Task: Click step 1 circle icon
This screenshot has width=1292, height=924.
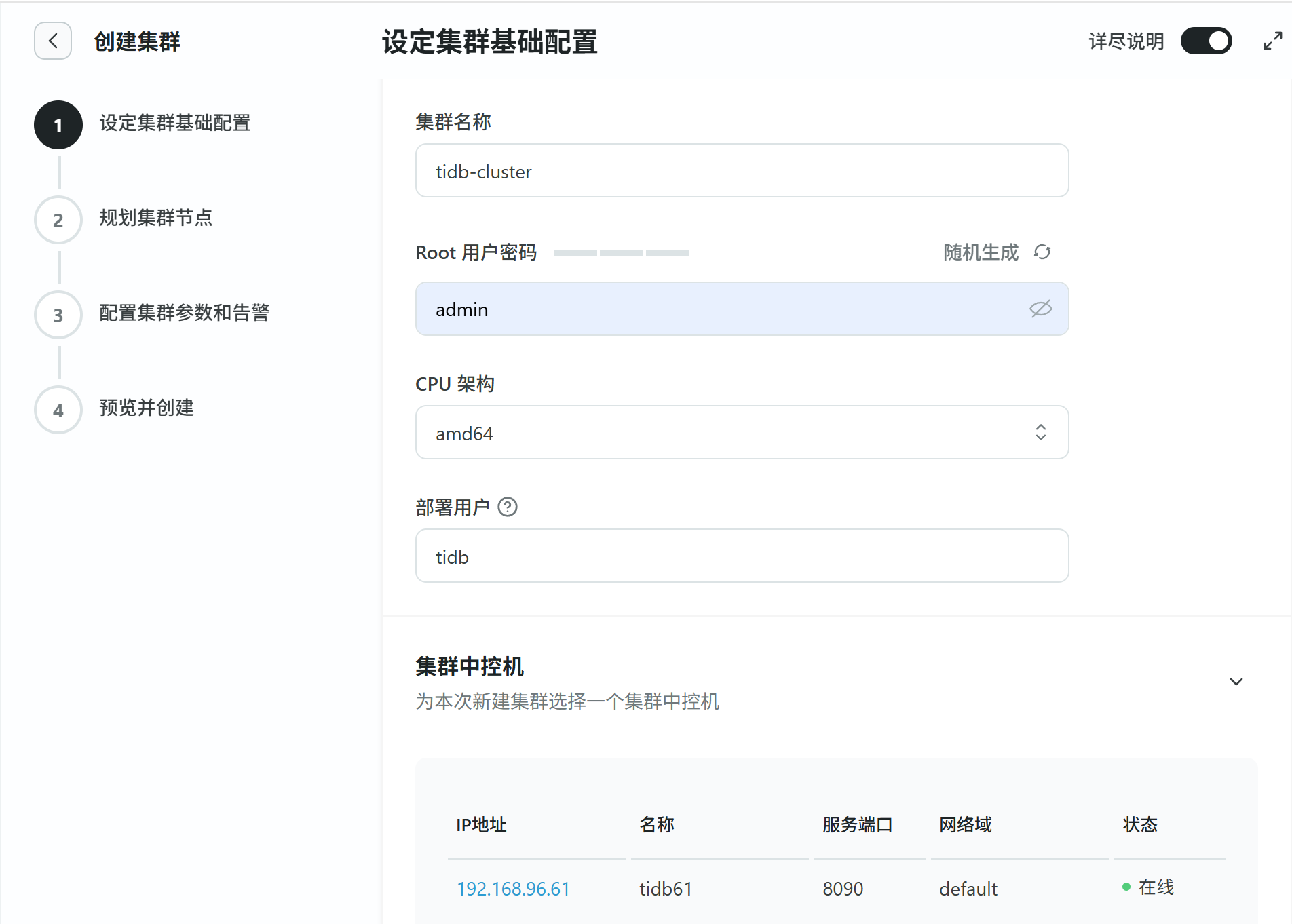Action: tap(58, 125)
